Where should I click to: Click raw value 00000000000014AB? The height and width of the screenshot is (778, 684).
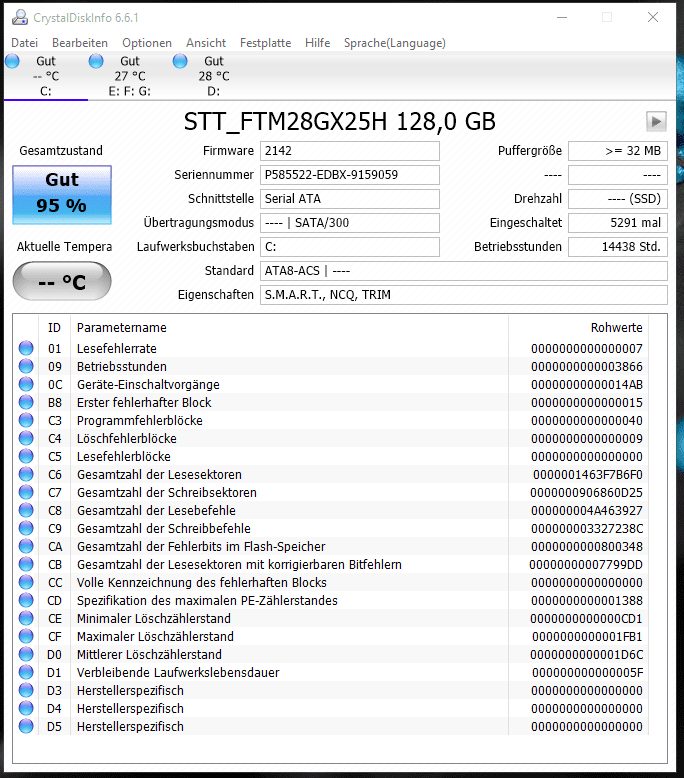click(587, 385)
